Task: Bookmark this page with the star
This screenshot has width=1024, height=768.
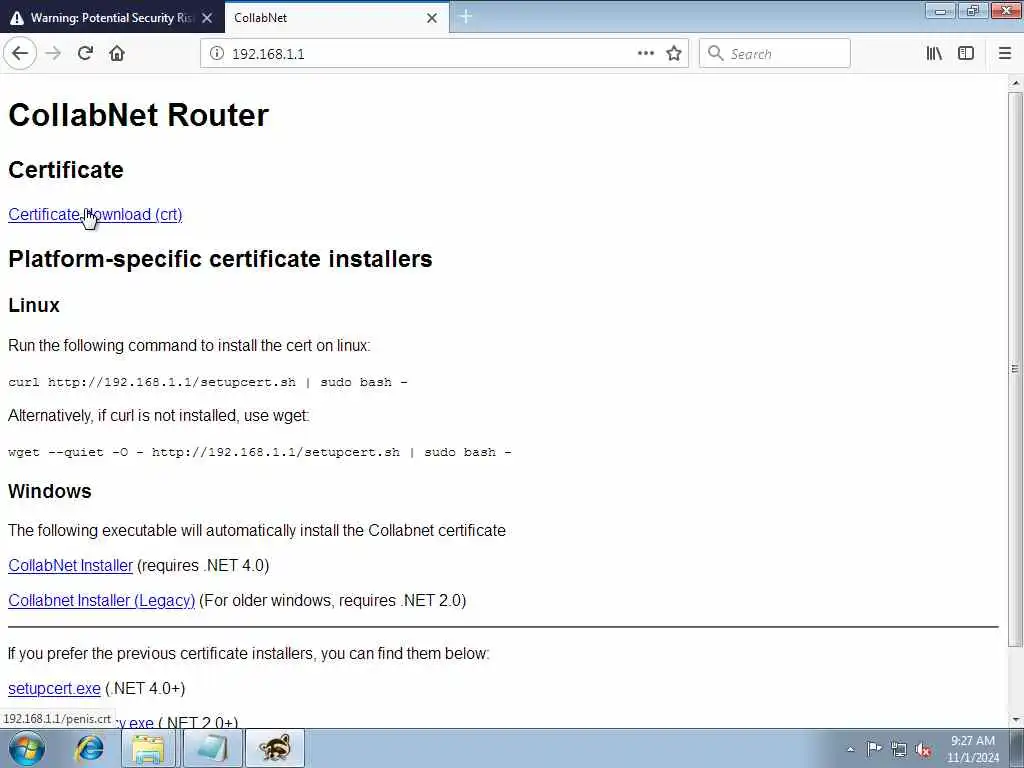Action: (x=674, y=54)
